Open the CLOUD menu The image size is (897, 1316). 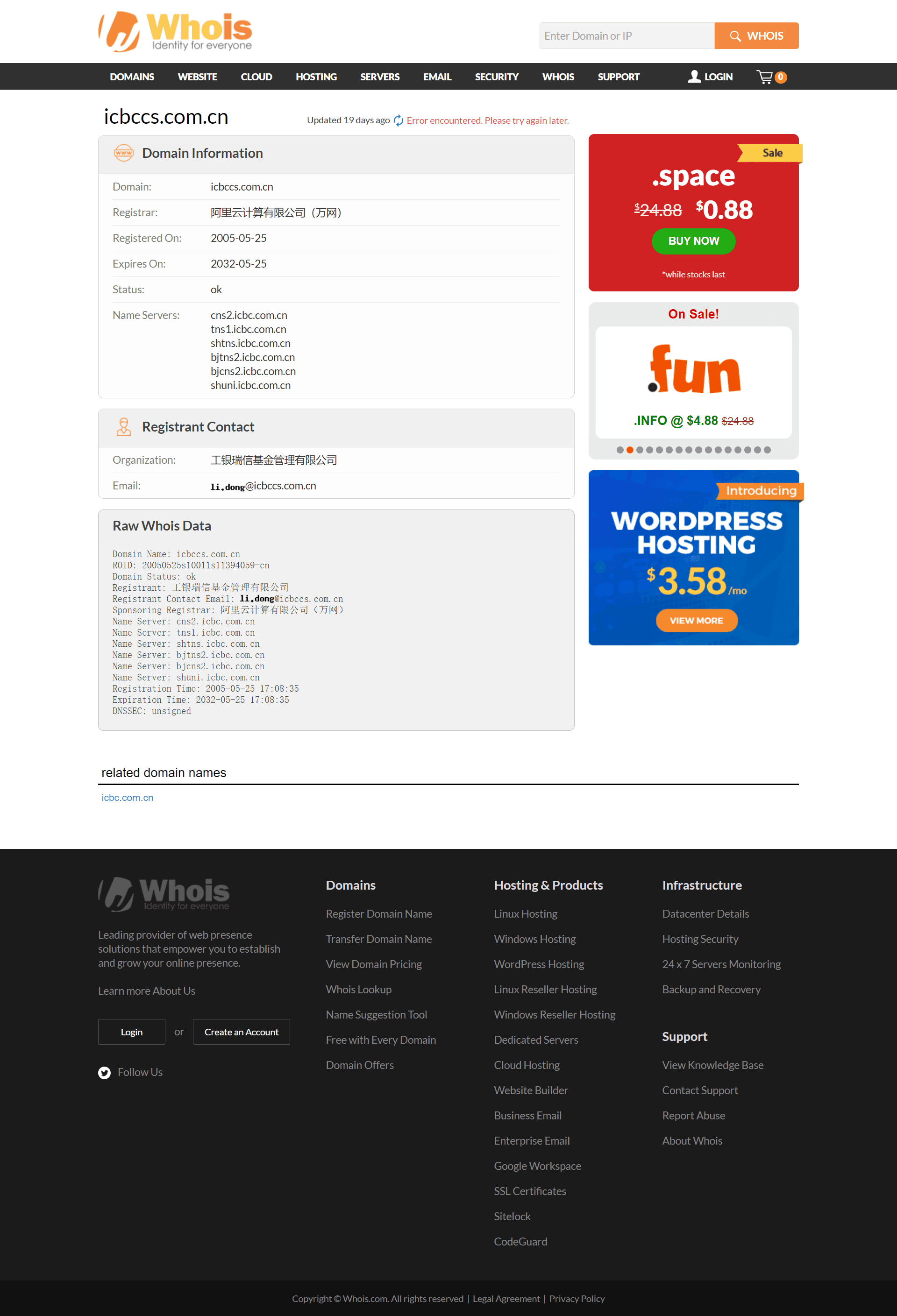(x=256, y=77)
